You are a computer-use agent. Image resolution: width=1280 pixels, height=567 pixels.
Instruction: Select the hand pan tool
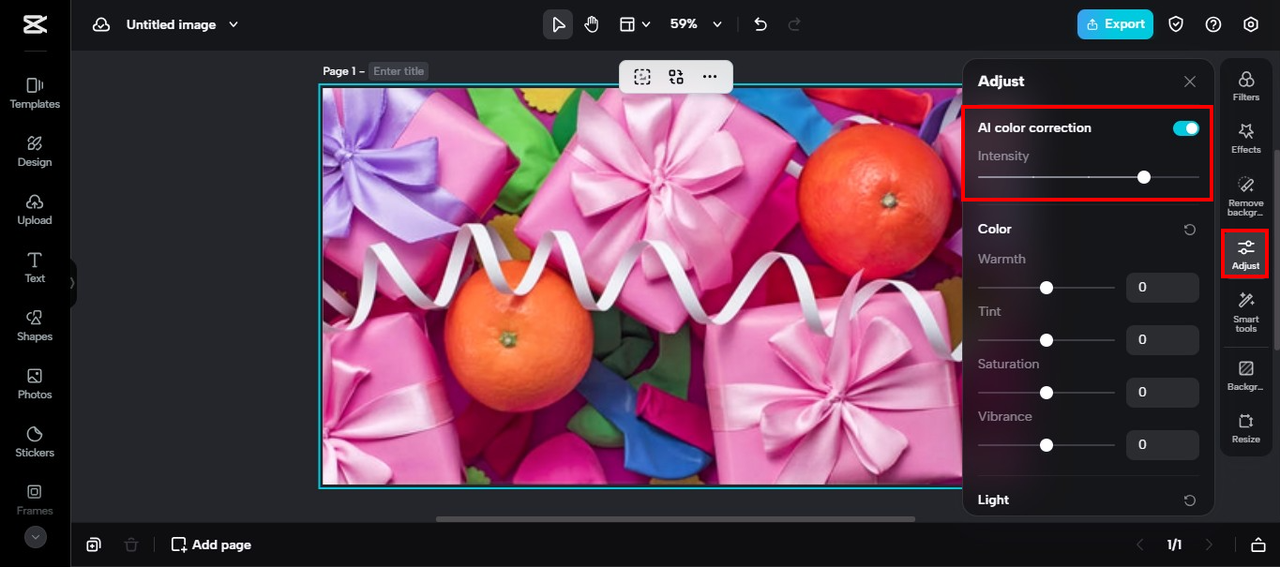coord(592,24)
